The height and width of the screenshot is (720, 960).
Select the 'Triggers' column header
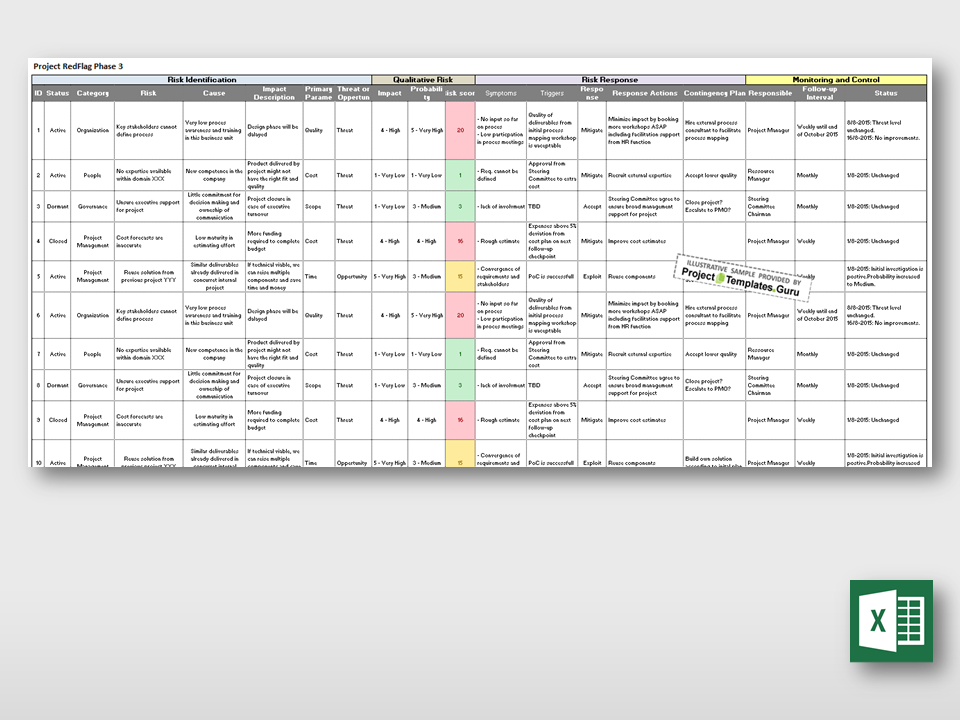pyautogui.click(x=552, y=93)
